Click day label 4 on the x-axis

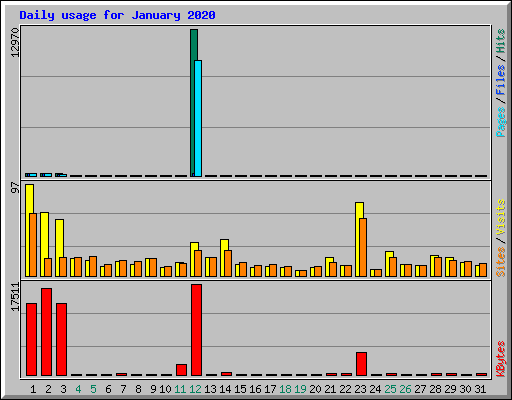(78, 389)
